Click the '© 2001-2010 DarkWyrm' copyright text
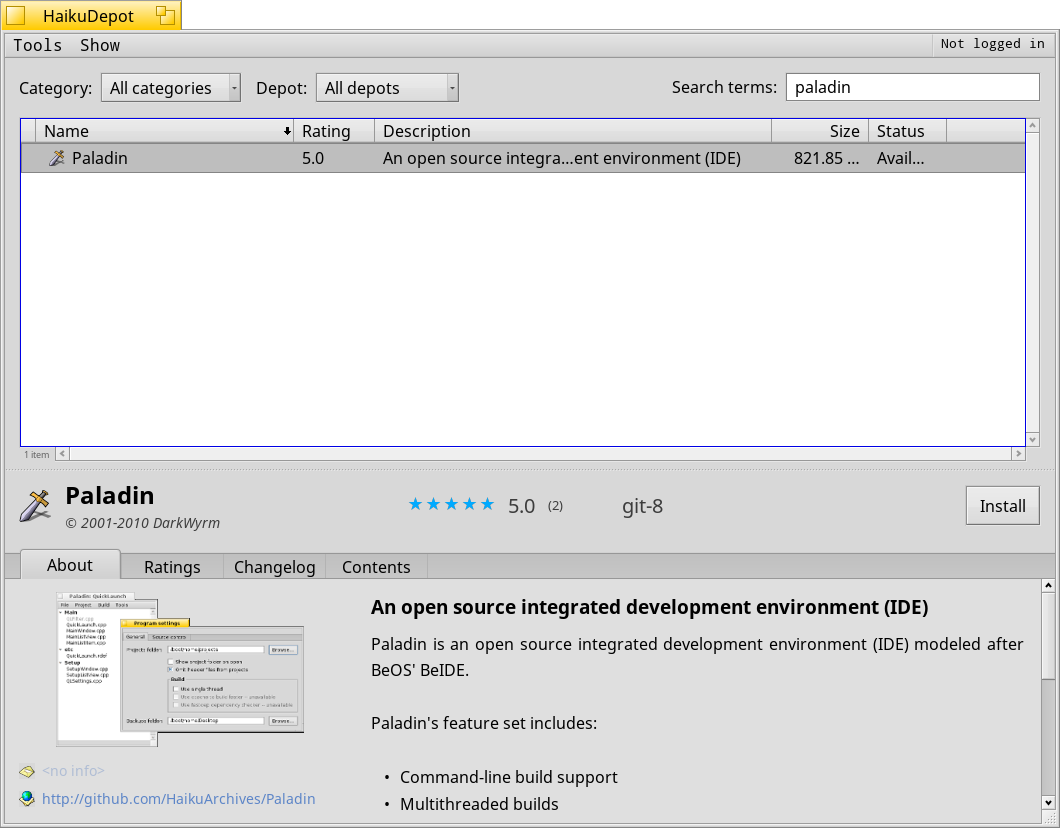Screen dimensions: 1060x828 [143, 523]
